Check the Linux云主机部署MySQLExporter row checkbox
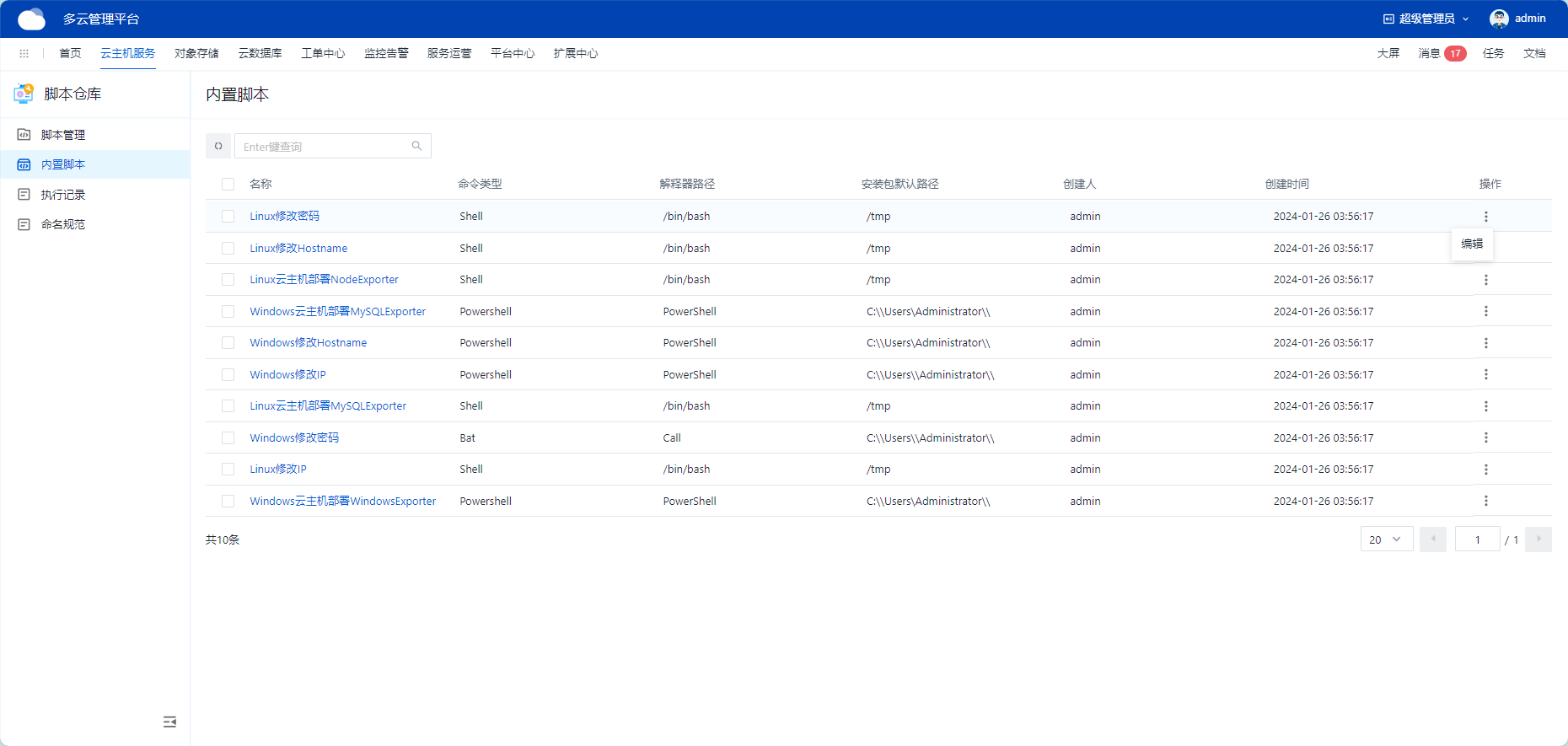 click(x=228, y=406)
